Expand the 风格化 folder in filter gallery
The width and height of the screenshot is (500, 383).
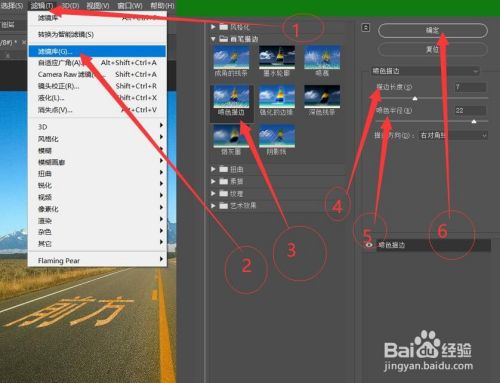click(x=213, y=27)
